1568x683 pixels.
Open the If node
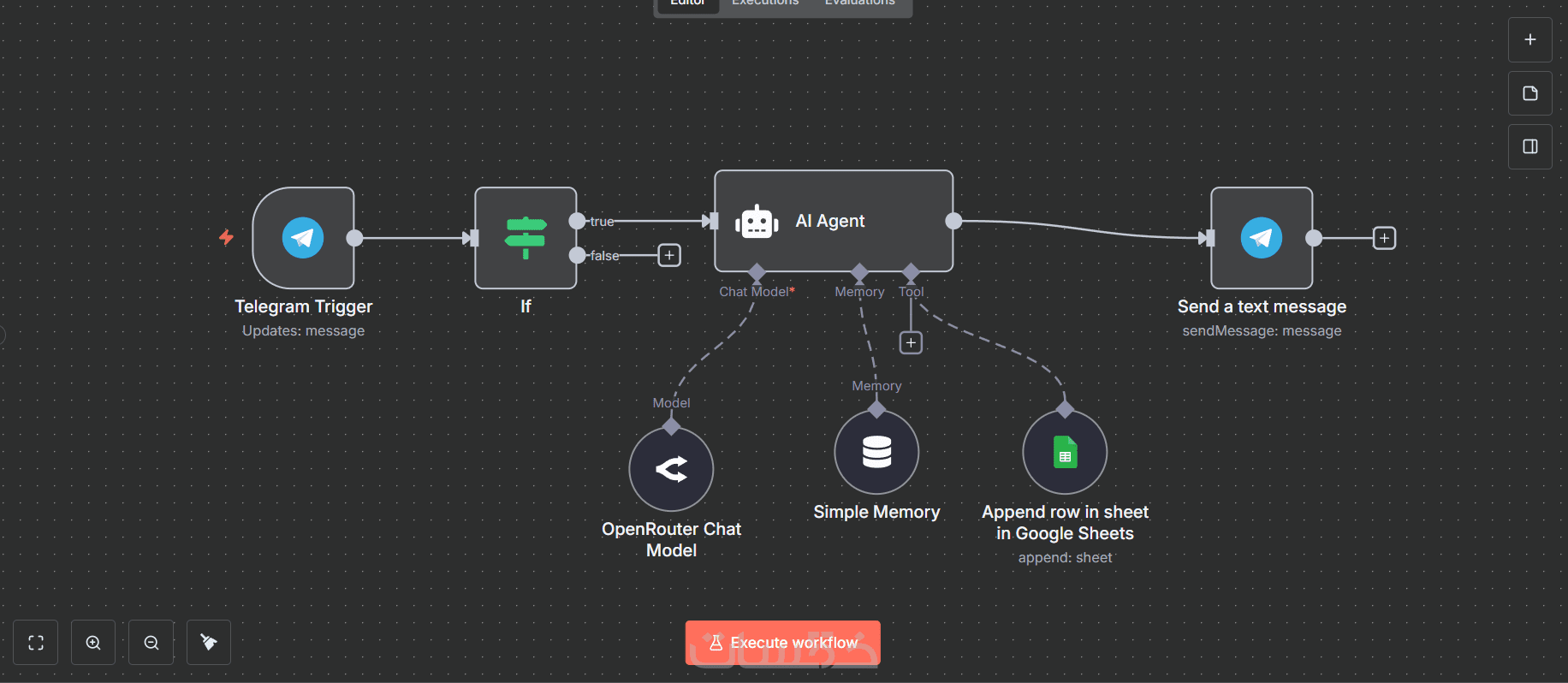click(526, 238)
